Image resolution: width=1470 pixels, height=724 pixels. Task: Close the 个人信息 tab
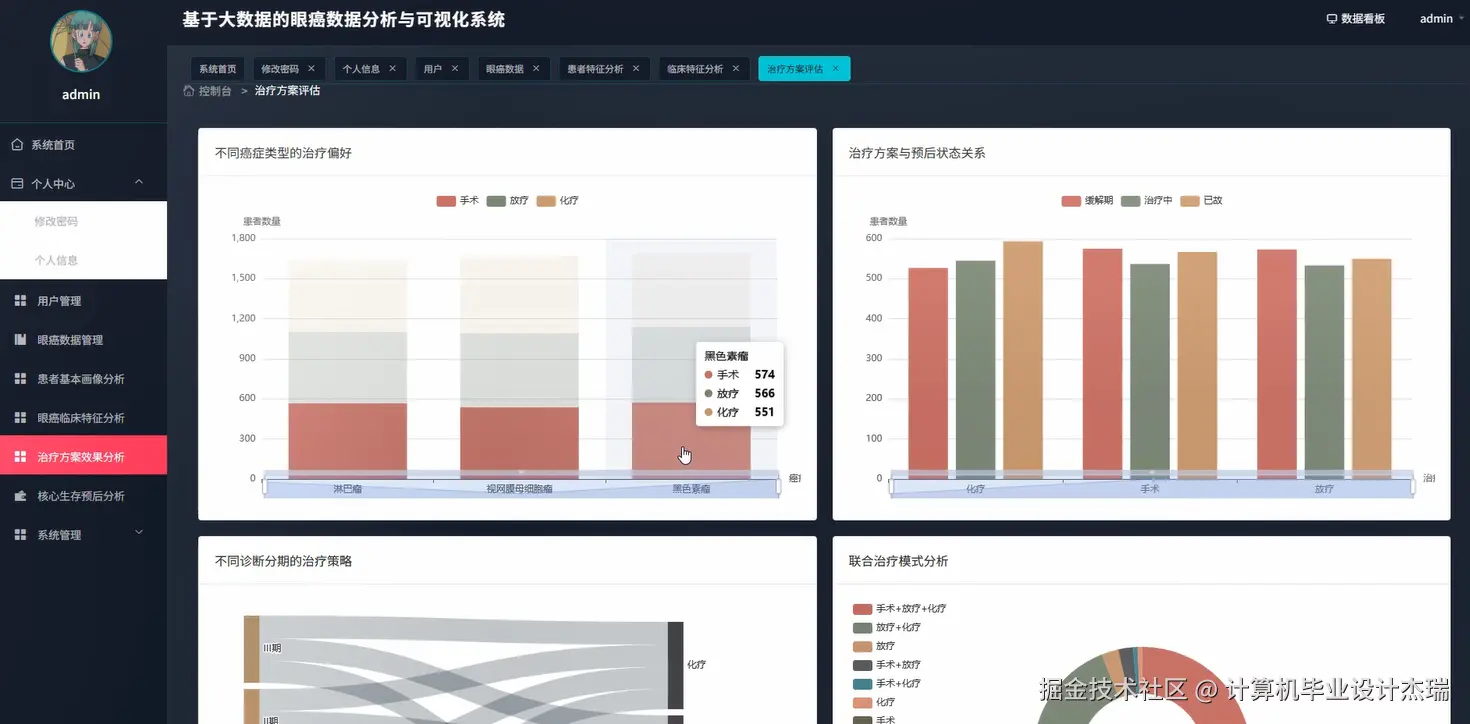tap(392, 68)
